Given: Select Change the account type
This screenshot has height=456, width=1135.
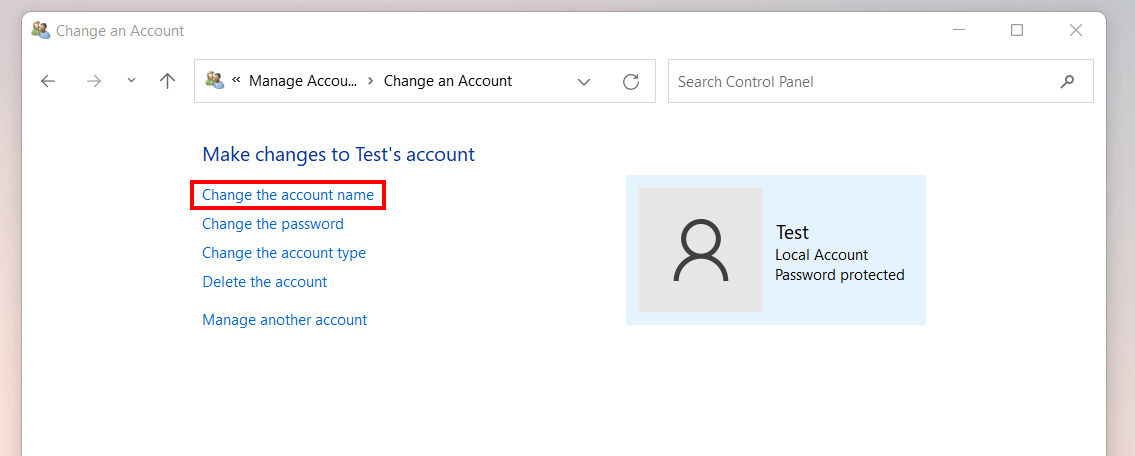Looking at the screenshot, I should coord(284,253).
